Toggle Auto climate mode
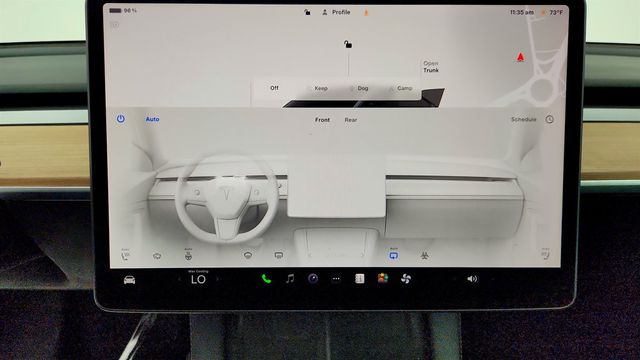The width and height of the screenshot is (640, 360). point(152,119)
